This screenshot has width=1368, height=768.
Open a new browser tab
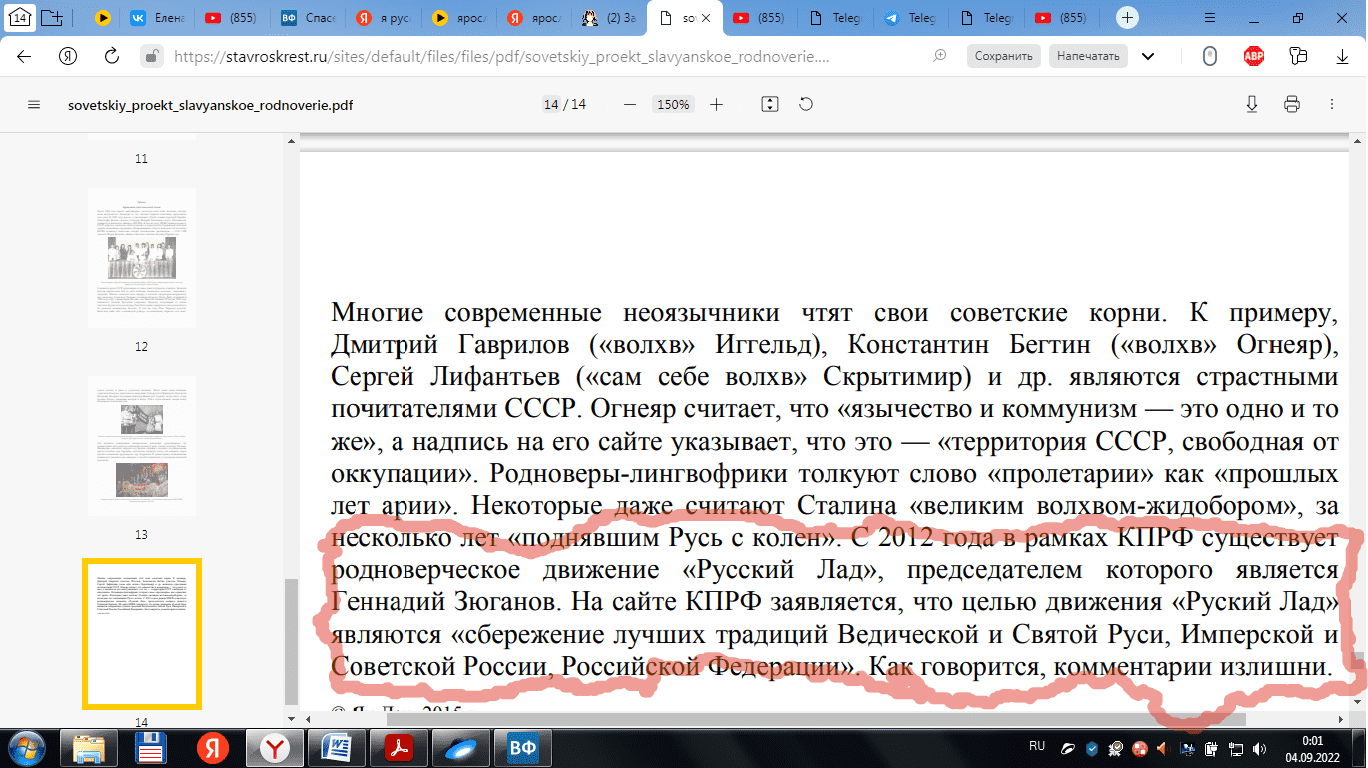click(x=1128, y=18)
